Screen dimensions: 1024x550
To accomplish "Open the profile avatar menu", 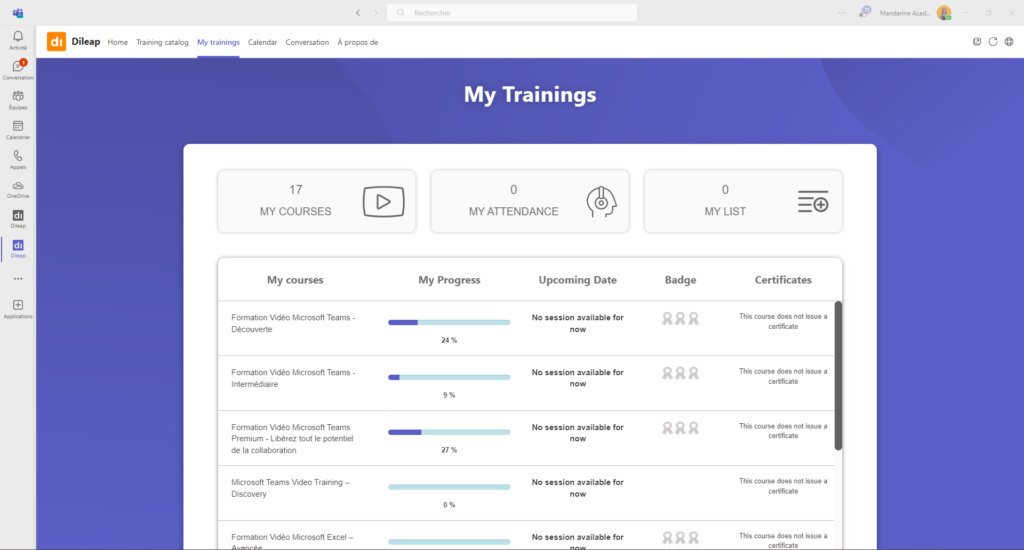I will [944, 12].
